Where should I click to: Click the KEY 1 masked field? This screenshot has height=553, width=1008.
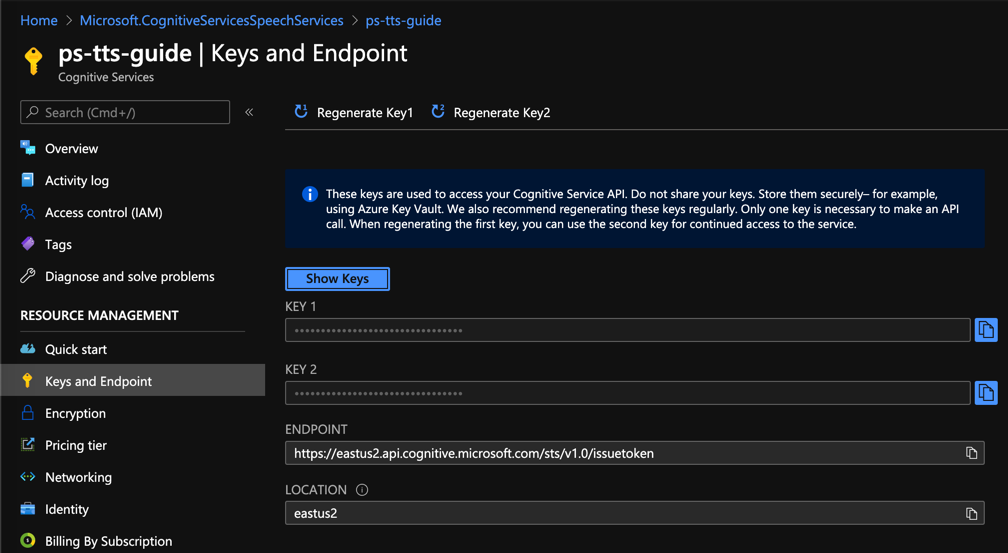[627, 331]
